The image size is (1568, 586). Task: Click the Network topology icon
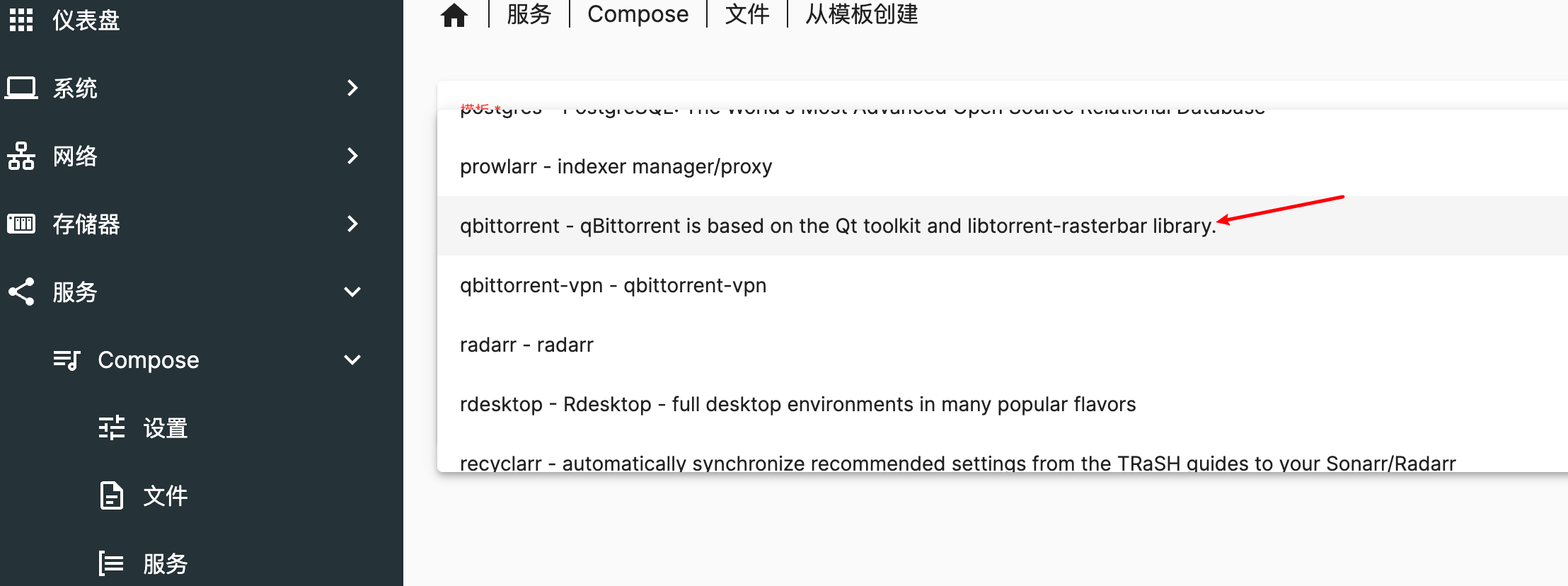[x=21, y=156]
